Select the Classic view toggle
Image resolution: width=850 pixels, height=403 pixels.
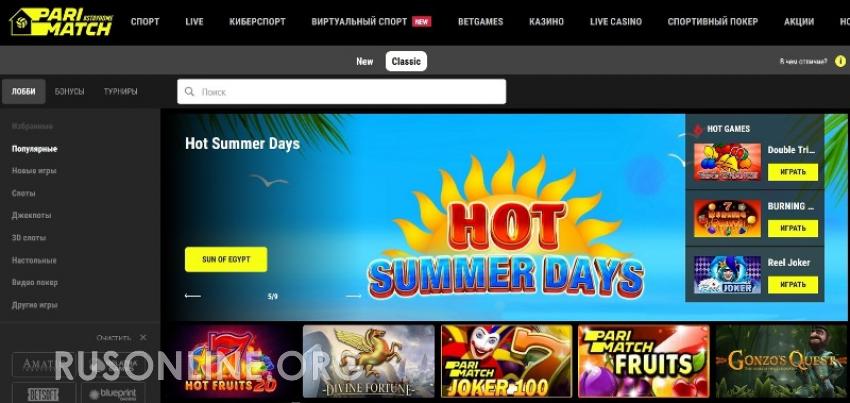pos(406,61)
